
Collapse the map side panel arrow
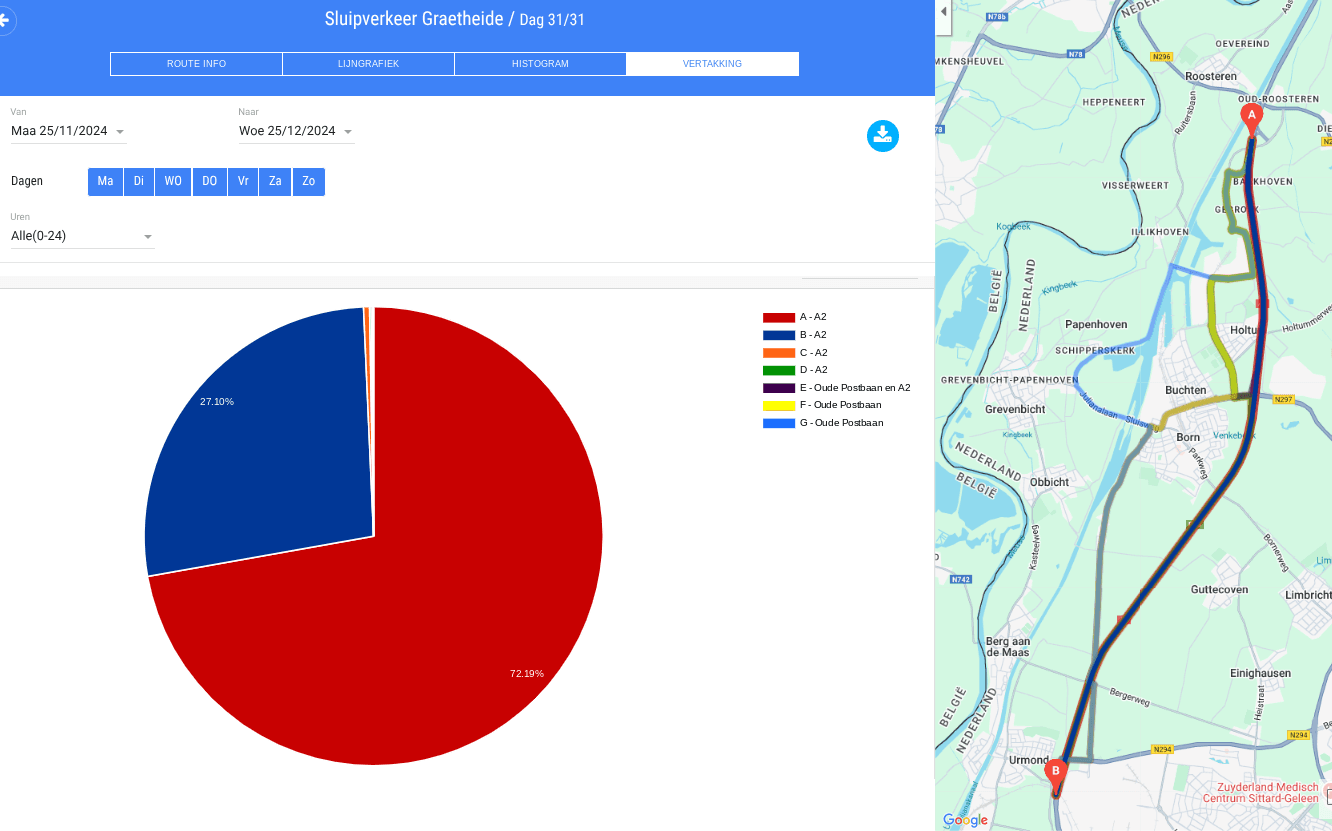pyautogui.click(x=943, y=12)
